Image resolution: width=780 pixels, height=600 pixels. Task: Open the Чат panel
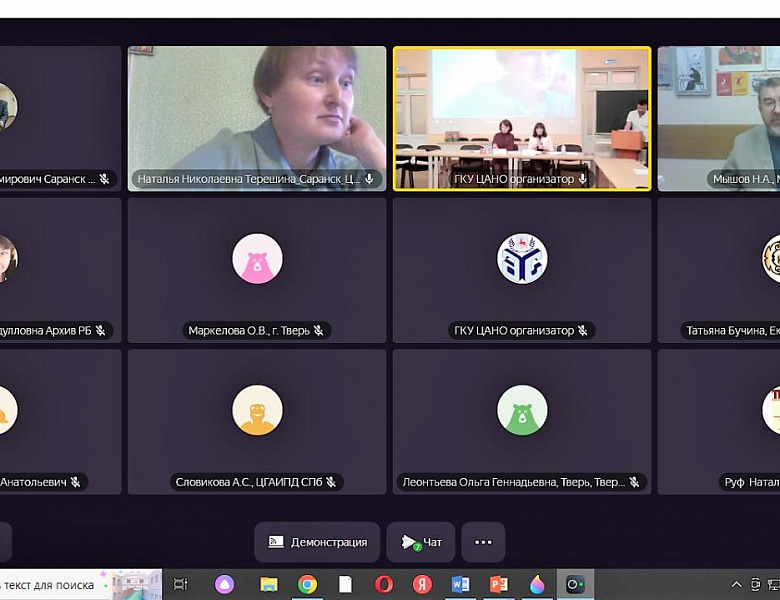pos(421,542)
